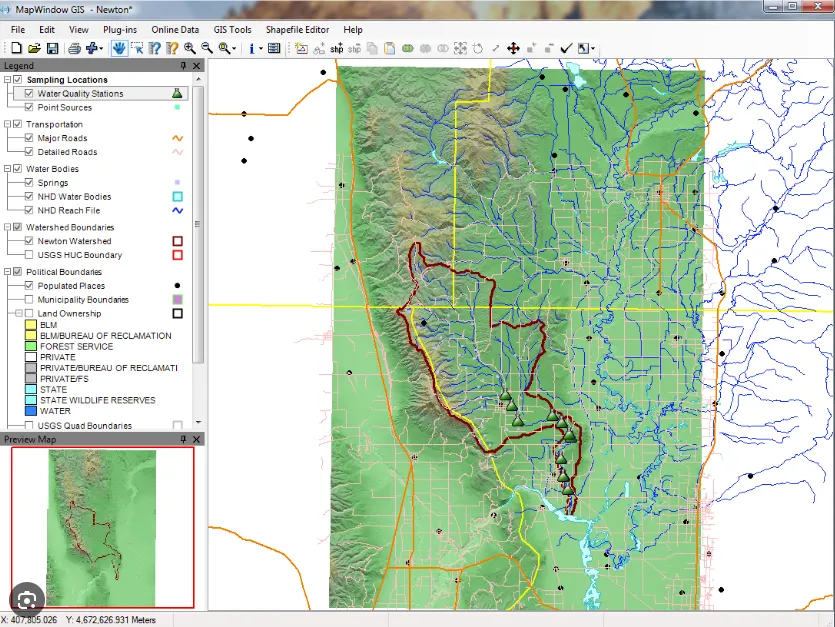Click the New project blank page icon
The image size is (835, 627).
tap(17, 48)
